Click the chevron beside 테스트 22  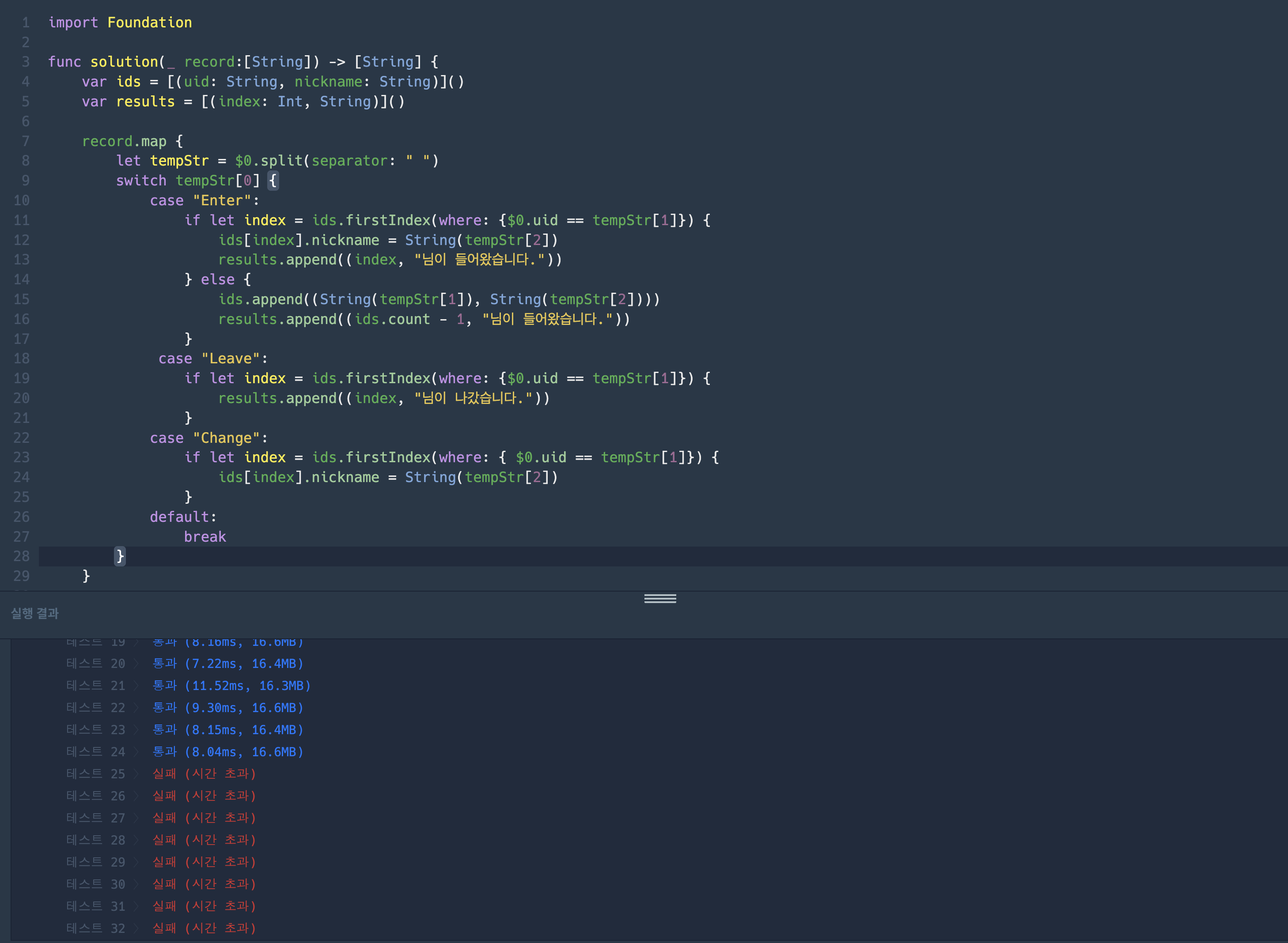[x=136, y=708]
